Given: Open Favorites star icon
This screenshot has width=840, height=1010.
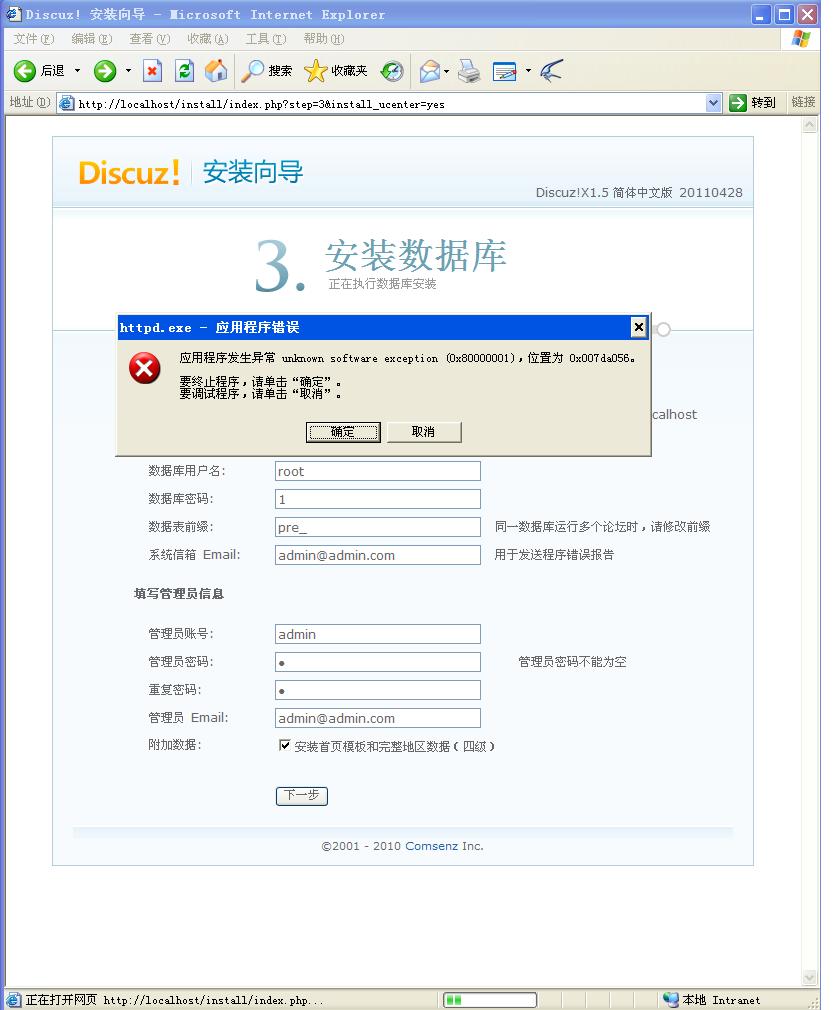Looking at the screenshot, I should pyautogui.click(x=315, y=71).
